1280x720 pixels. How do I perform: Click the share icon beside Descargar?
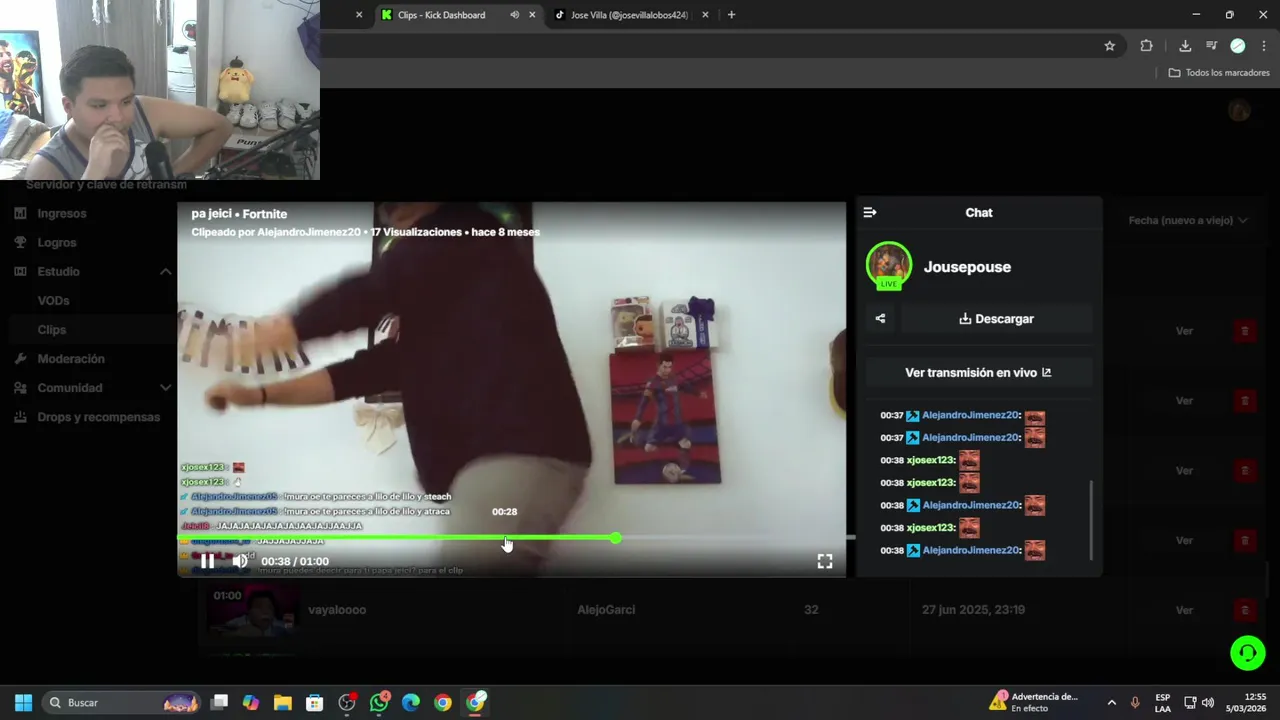click(x=880, y=319)
